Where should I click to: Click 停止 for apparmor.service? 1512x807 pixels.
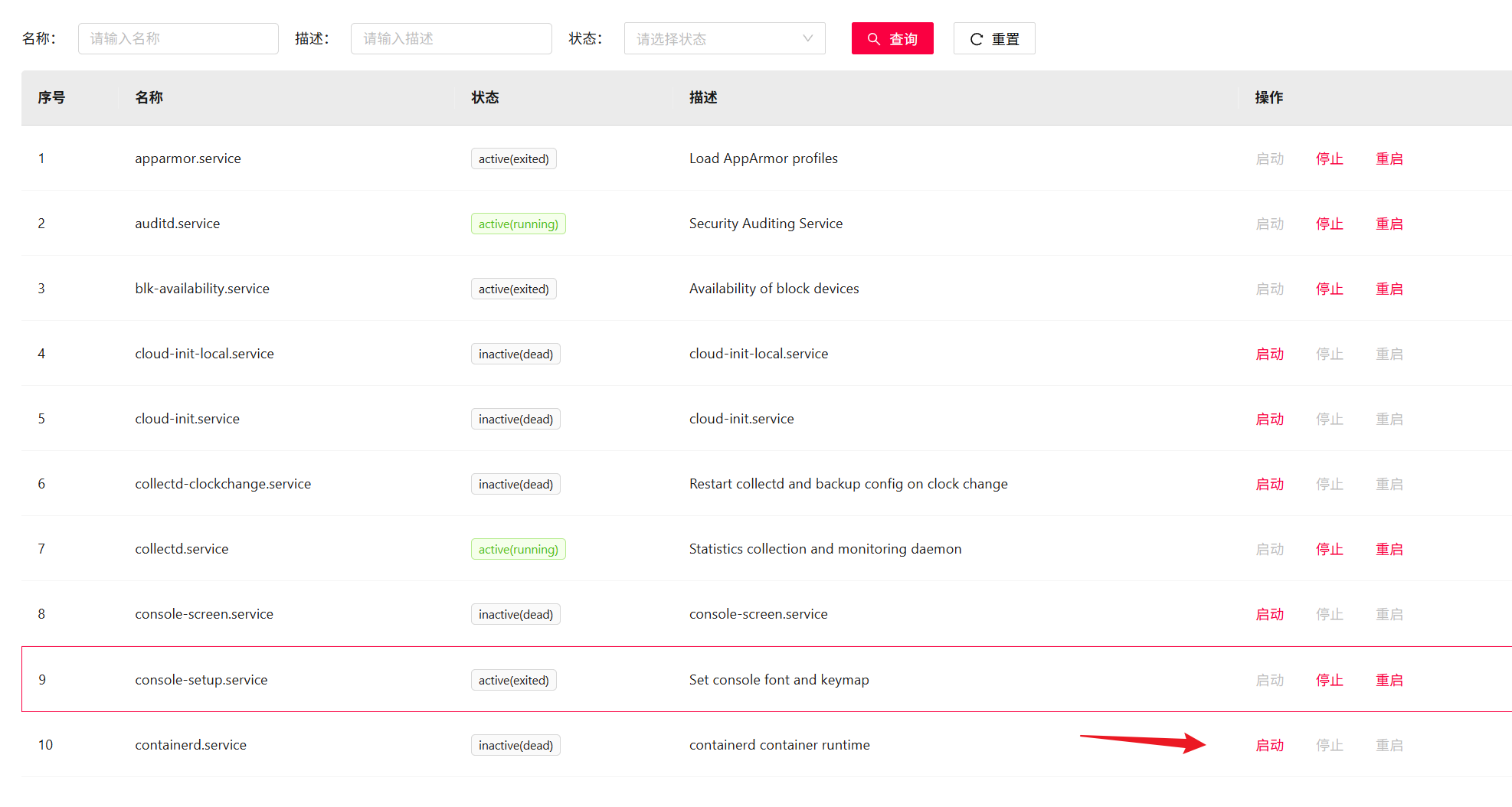1330,158
